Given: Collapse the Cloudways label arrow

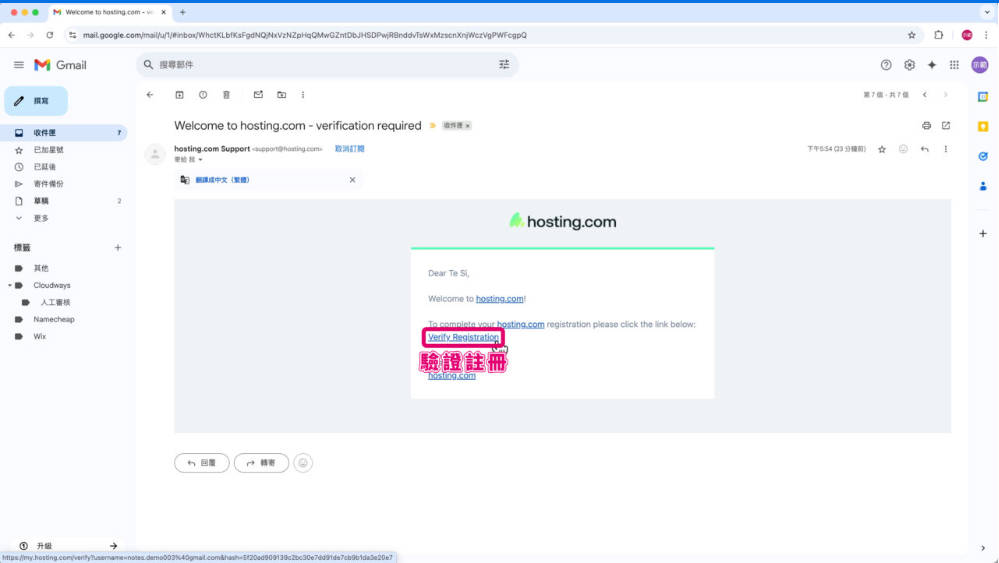Looking at the screenshot, I should 10,285.
